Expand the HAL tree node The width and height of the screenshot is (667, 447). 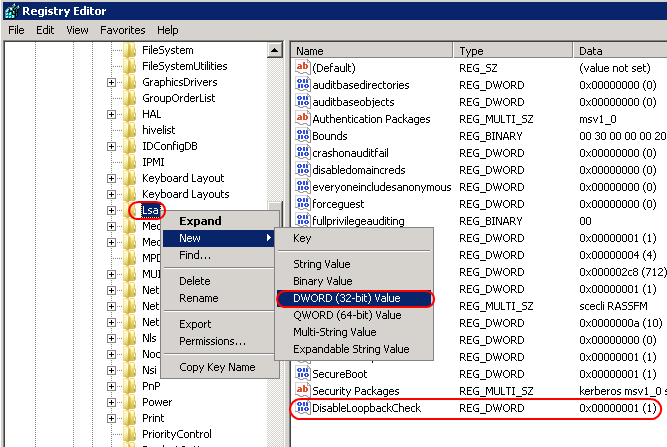(112, 114)
